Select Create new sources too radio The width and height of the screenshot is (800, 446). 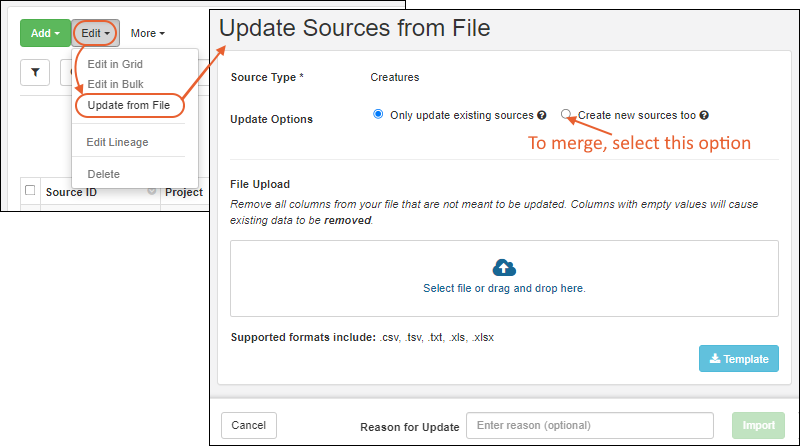(567, 114)
